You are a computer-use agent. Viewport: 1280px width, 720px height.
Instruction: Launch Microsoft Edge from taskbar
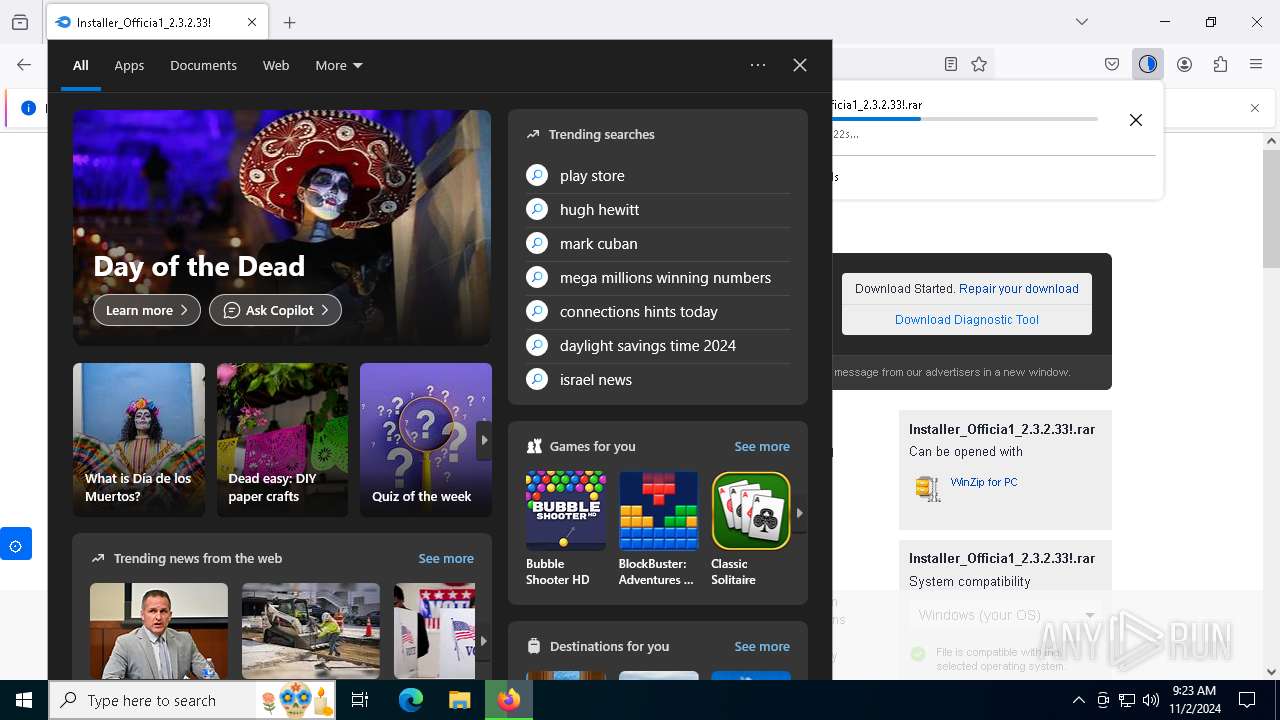410,700
